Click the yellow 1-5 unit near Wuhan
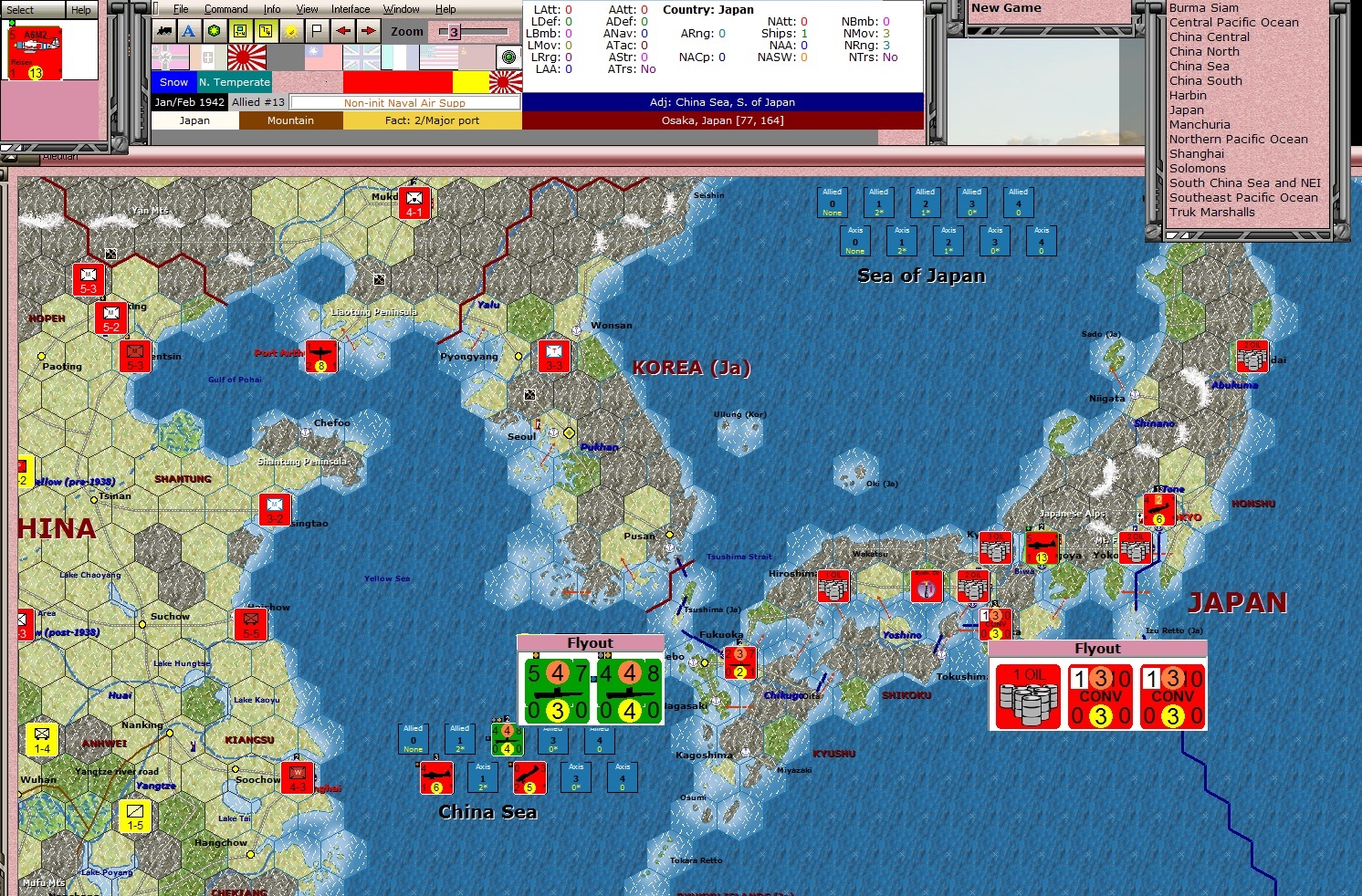The width and height of the screenshot is (1362, 896). point(135,816)
